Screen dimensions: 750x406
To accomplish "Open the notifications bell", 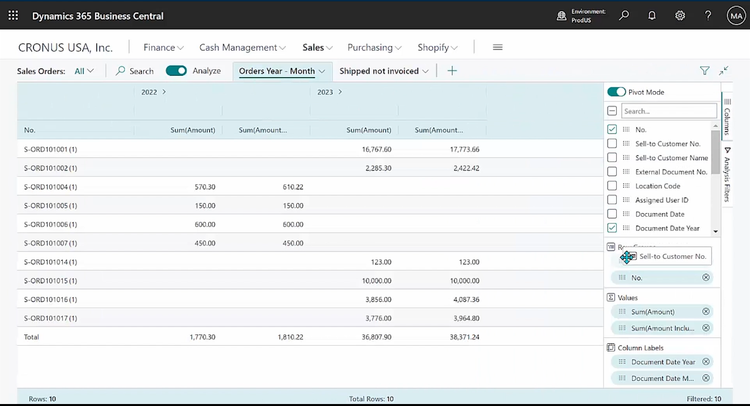I will click(652, 16).
